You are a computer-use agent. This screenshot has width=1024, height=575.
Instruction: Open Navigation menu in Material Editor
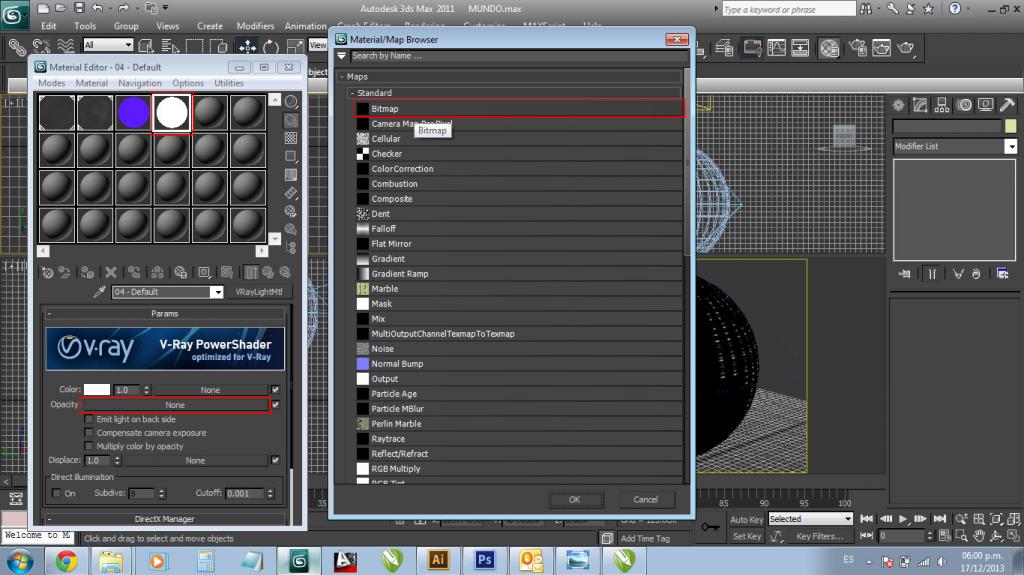tap(140, 83)
